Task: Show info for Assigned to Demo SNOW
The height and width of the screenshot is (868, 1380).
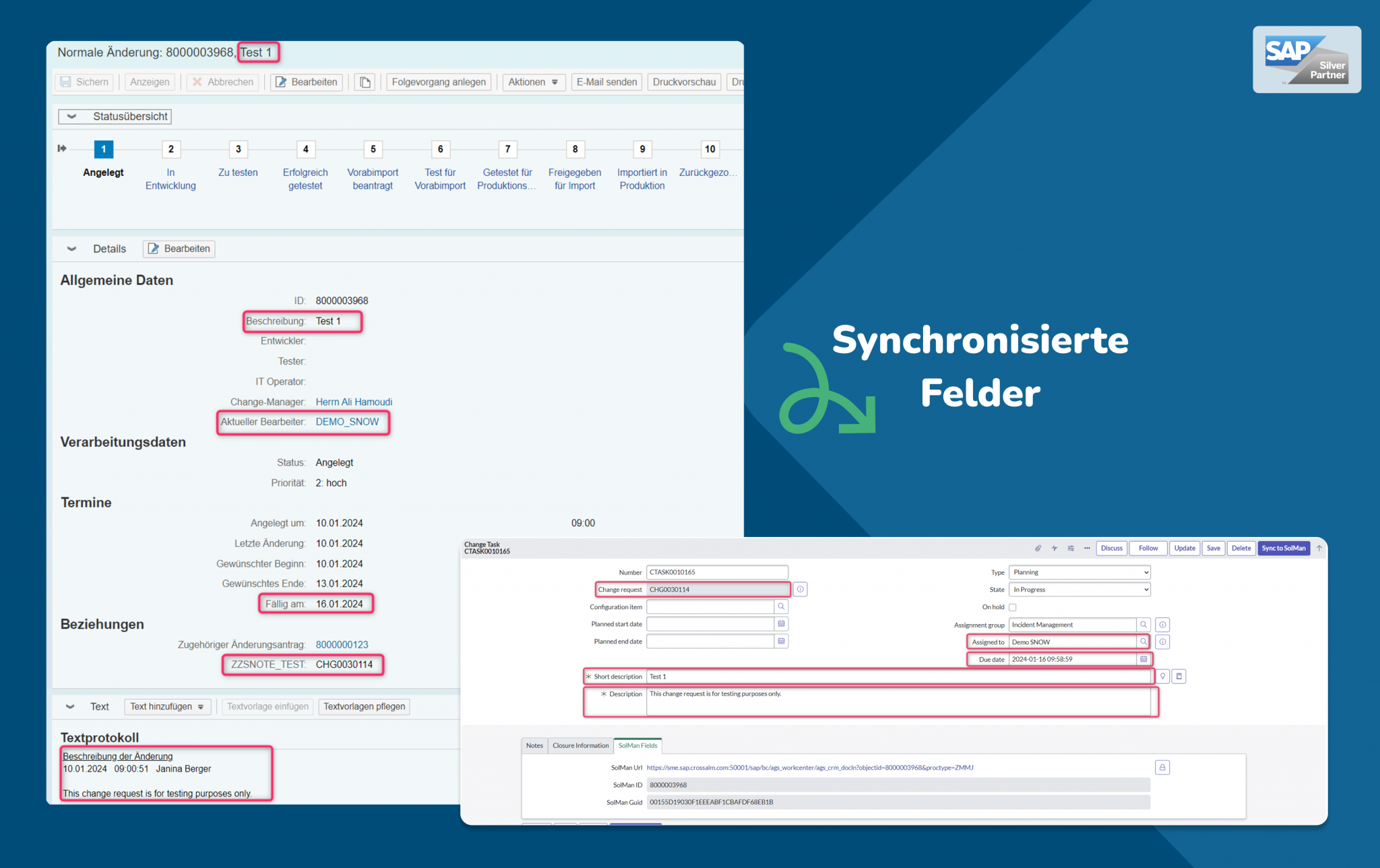Action: click(1162, 642)
